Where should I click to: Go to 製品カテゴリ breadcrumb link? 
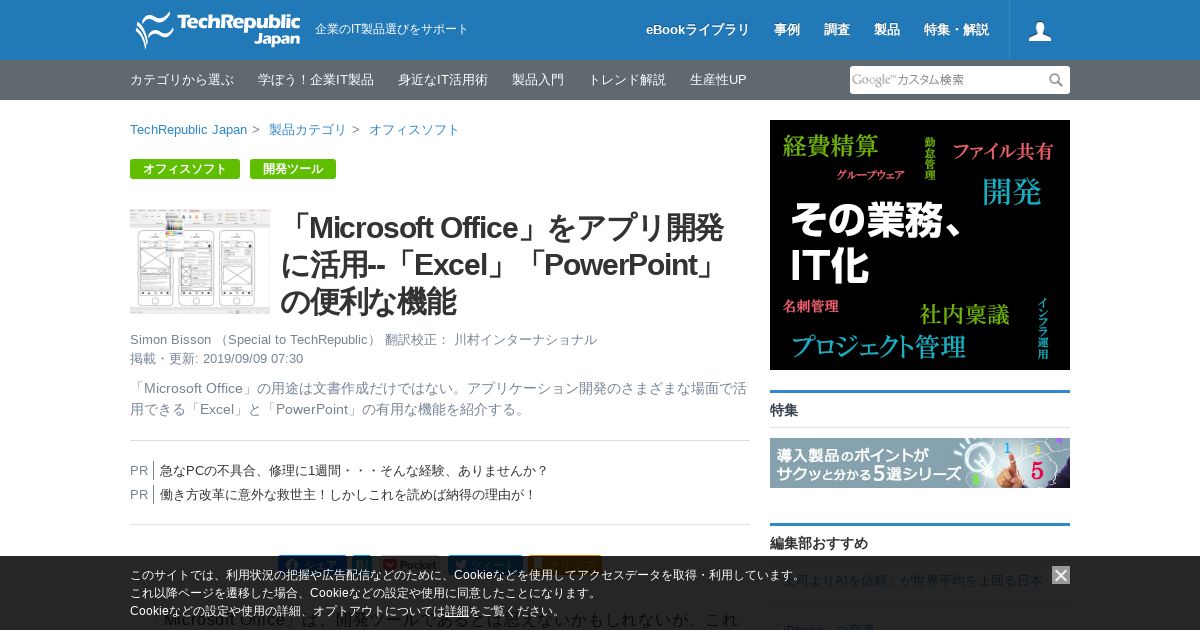307,130
